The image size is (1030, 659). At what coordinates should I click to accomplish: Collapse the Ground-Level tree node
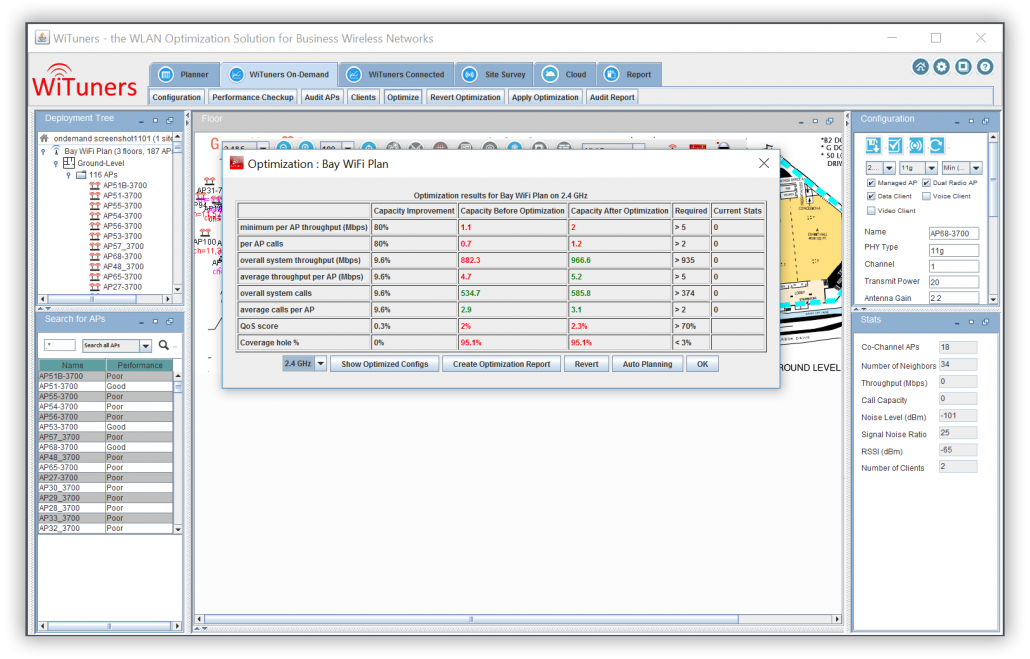pos(56,164)
